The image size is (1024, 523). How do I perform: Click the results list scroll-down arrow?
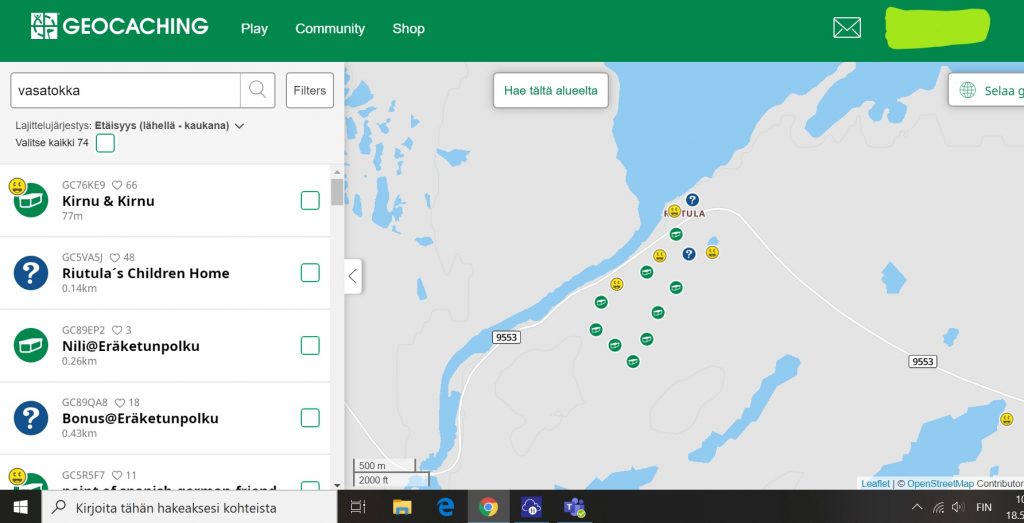click(x=337, y=484)
